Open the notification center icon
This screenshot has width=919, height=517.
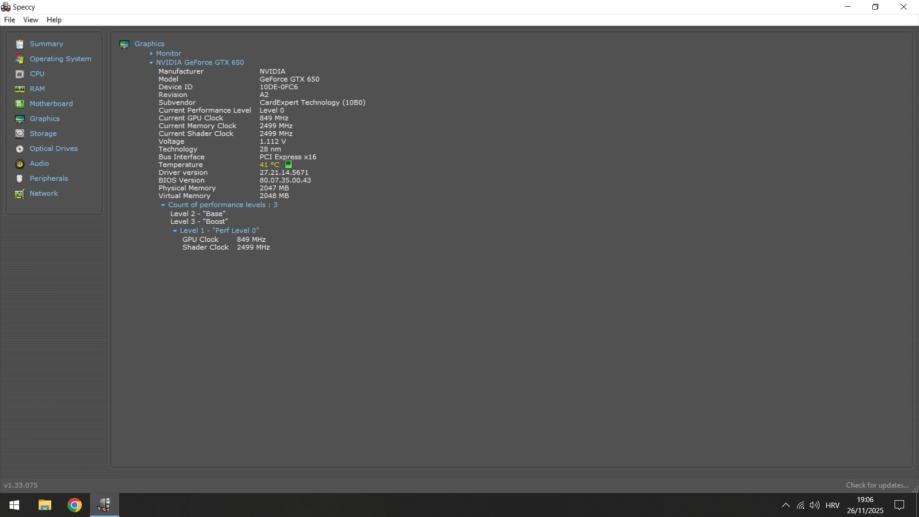click(899, 505)
